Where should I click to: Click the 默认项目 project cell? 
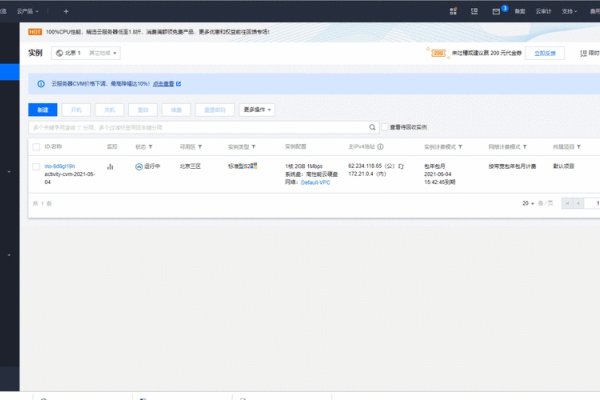point(564,166)
